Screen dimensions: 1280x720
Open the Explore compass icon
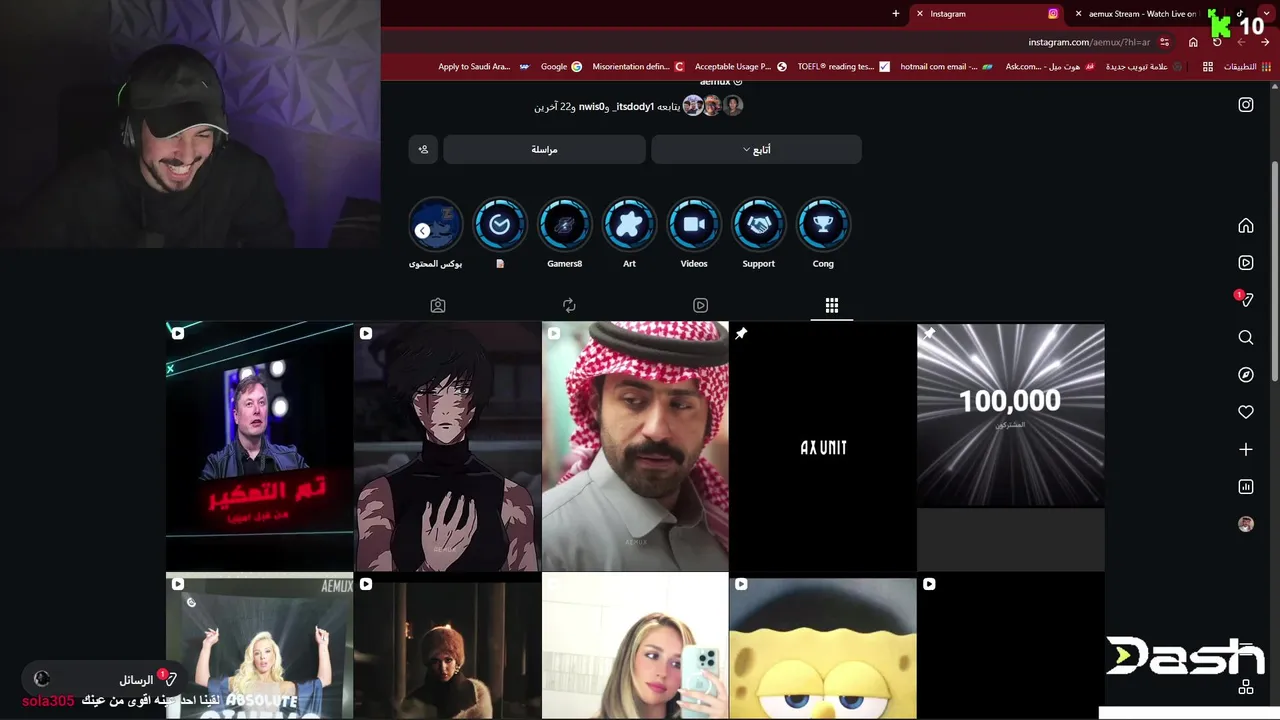1246,375
